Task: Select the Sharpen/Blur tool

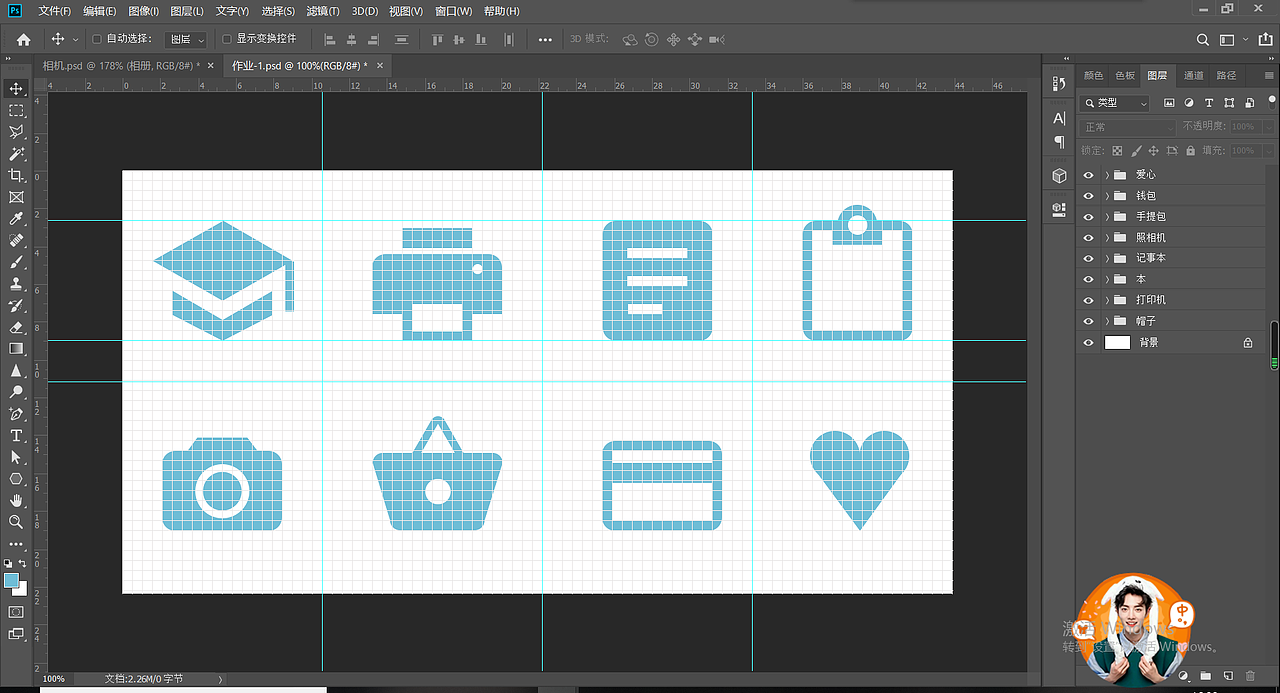Action: 16,370
